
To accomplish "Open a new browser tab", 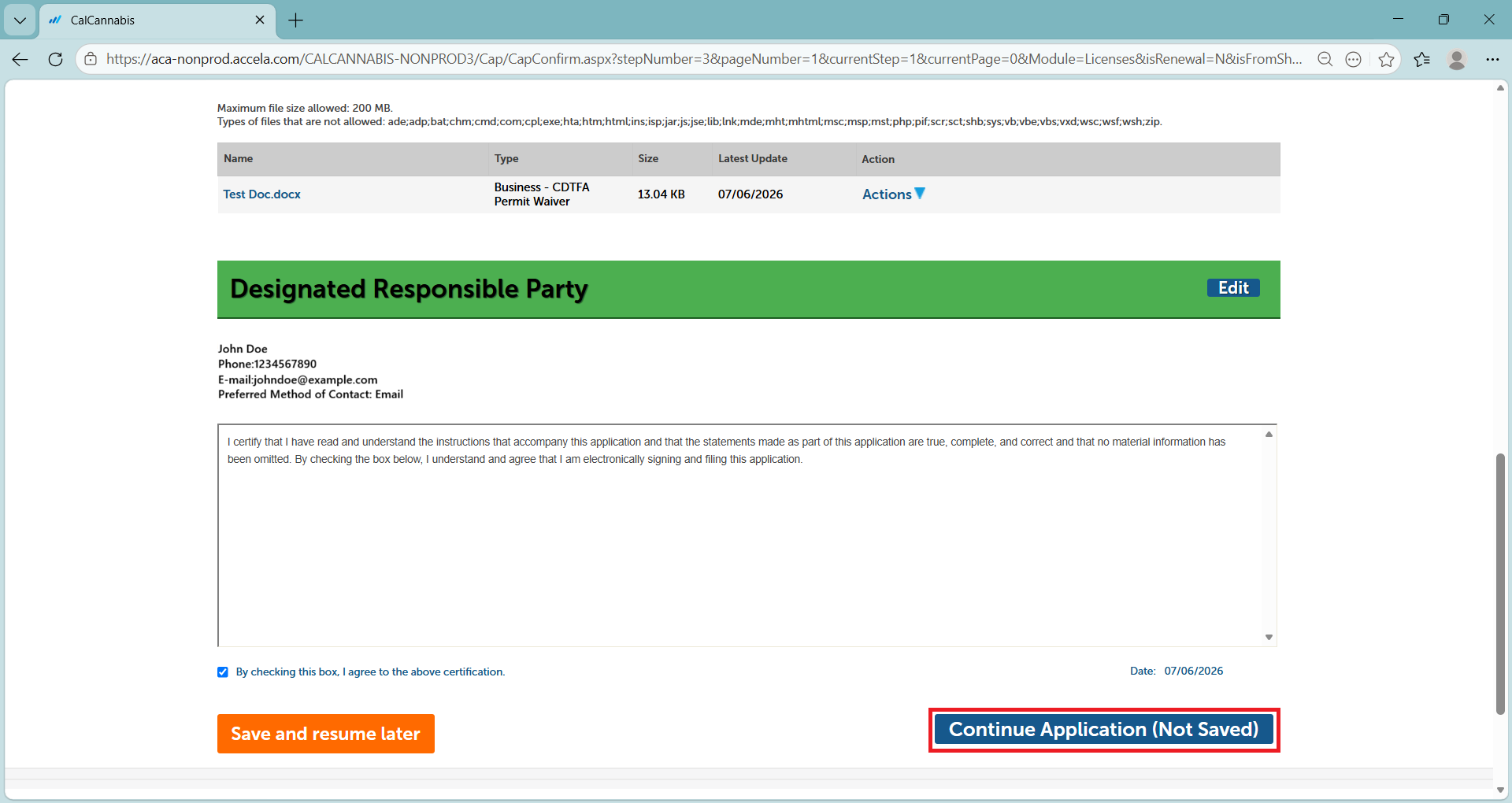I will (296, 20).
